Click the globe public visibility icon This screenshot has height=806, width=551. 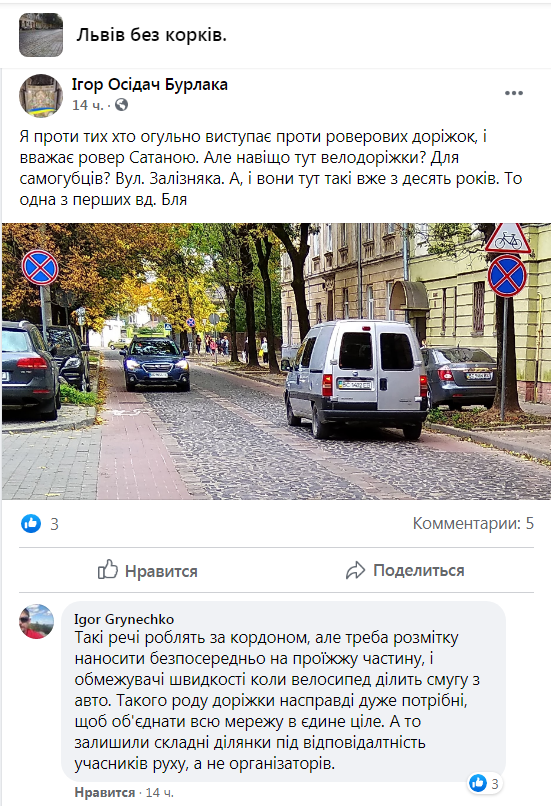[121, 105]
